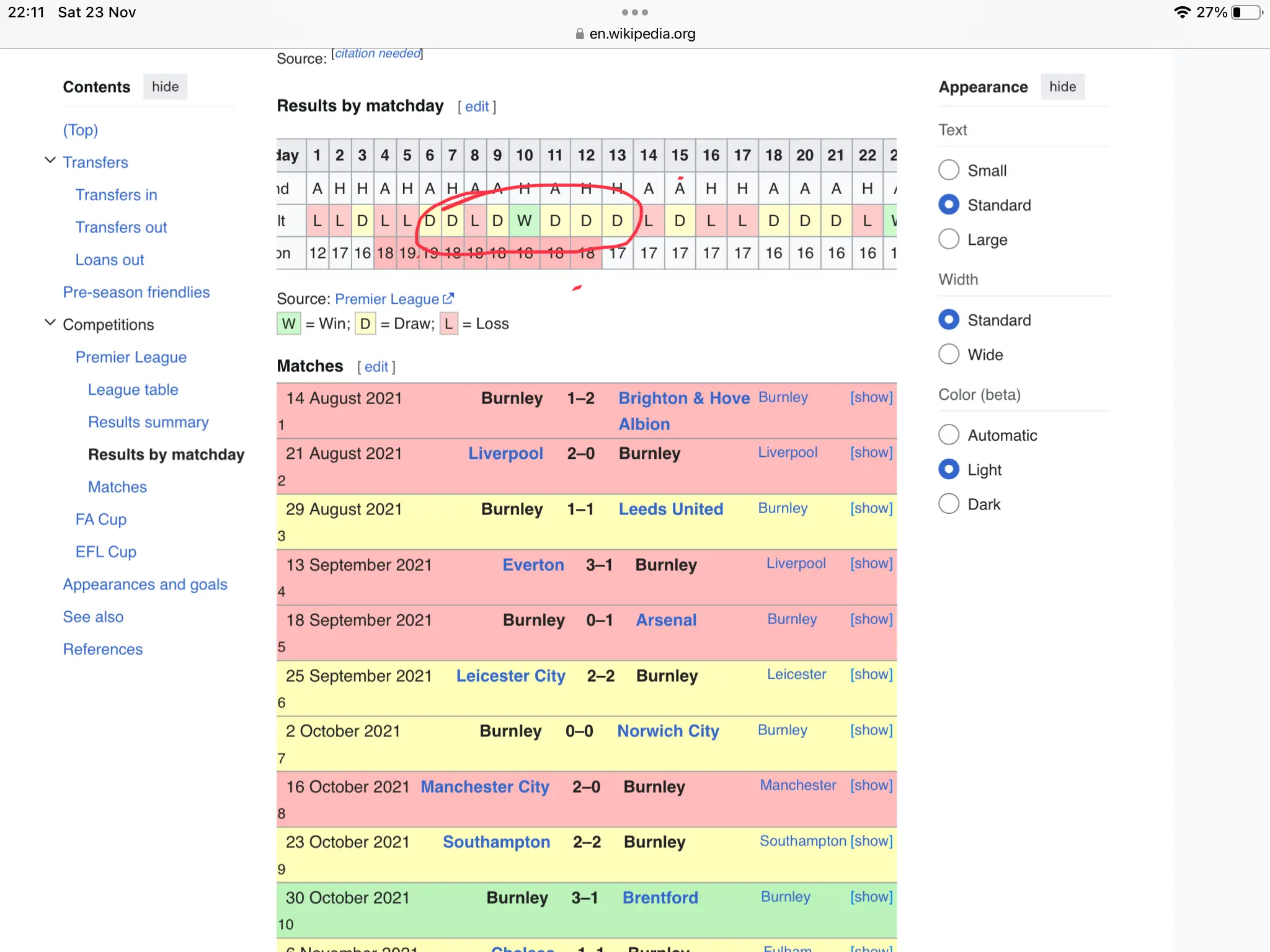Click the edit link next to Matches section

pyautogui.click(x=376, y=365)
